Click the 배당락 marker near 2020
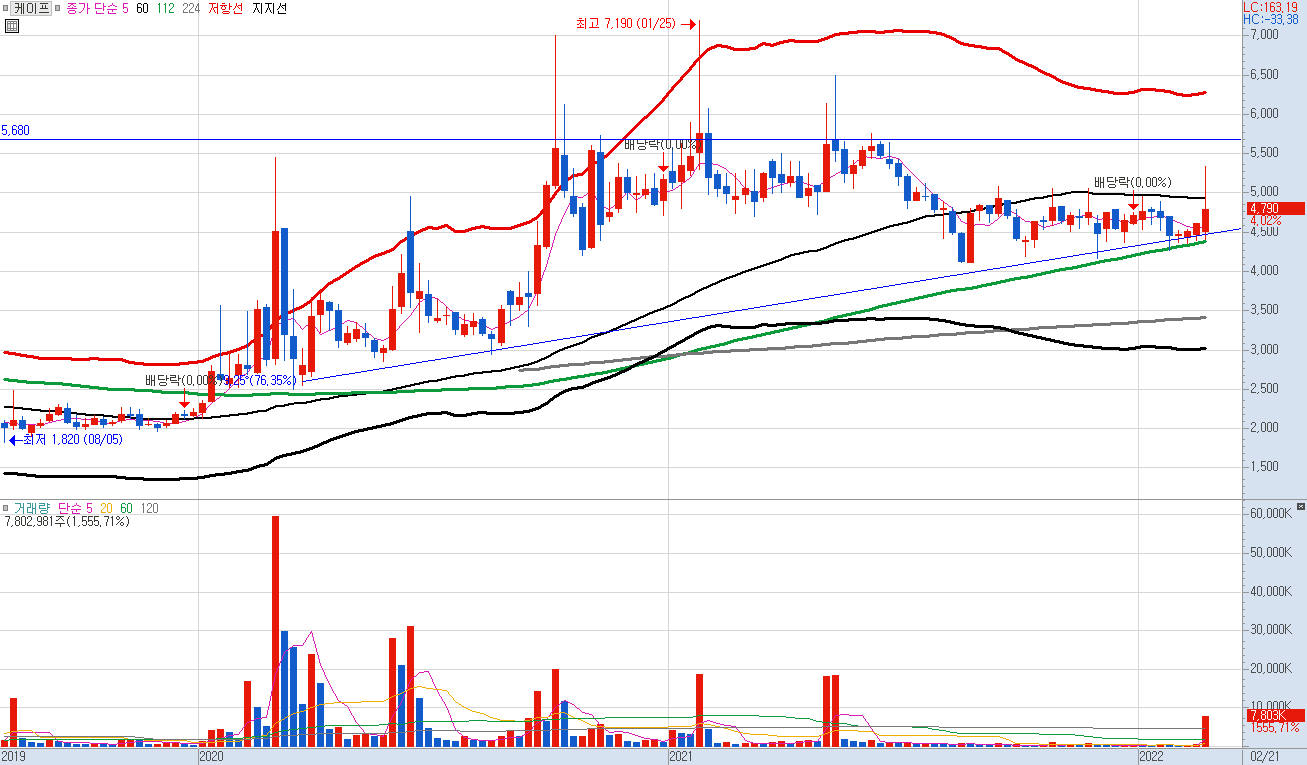 182,381
